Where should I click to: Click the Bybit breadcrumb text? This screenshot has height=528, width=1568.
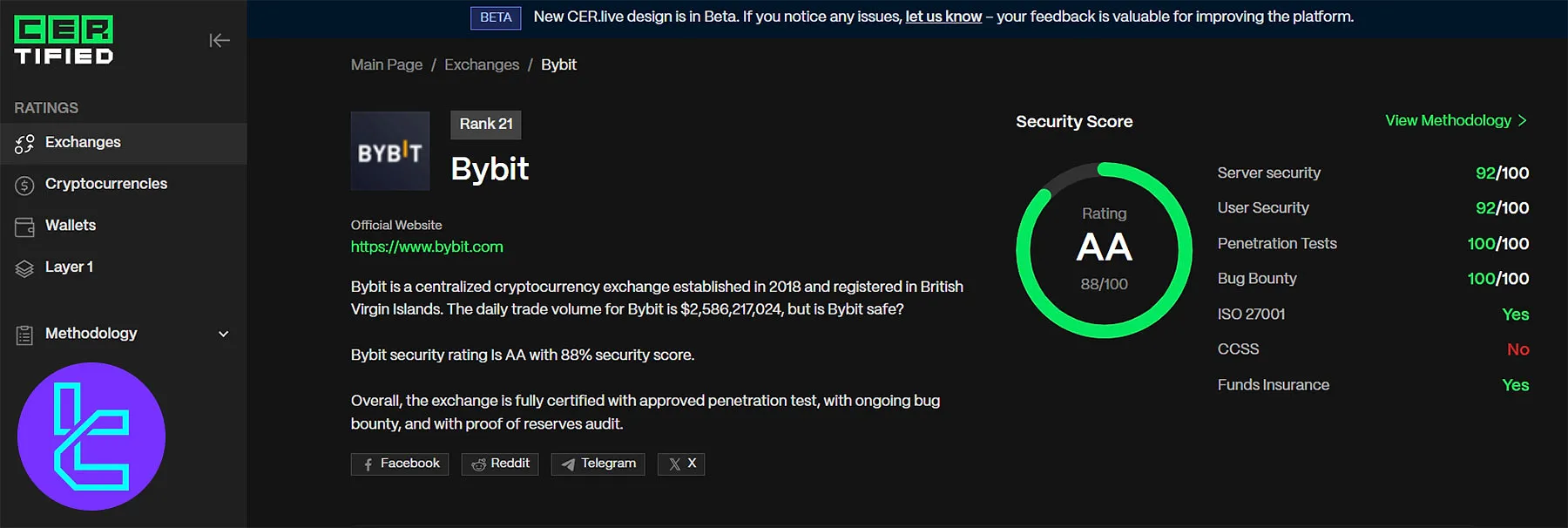click(x=558, y=64)
